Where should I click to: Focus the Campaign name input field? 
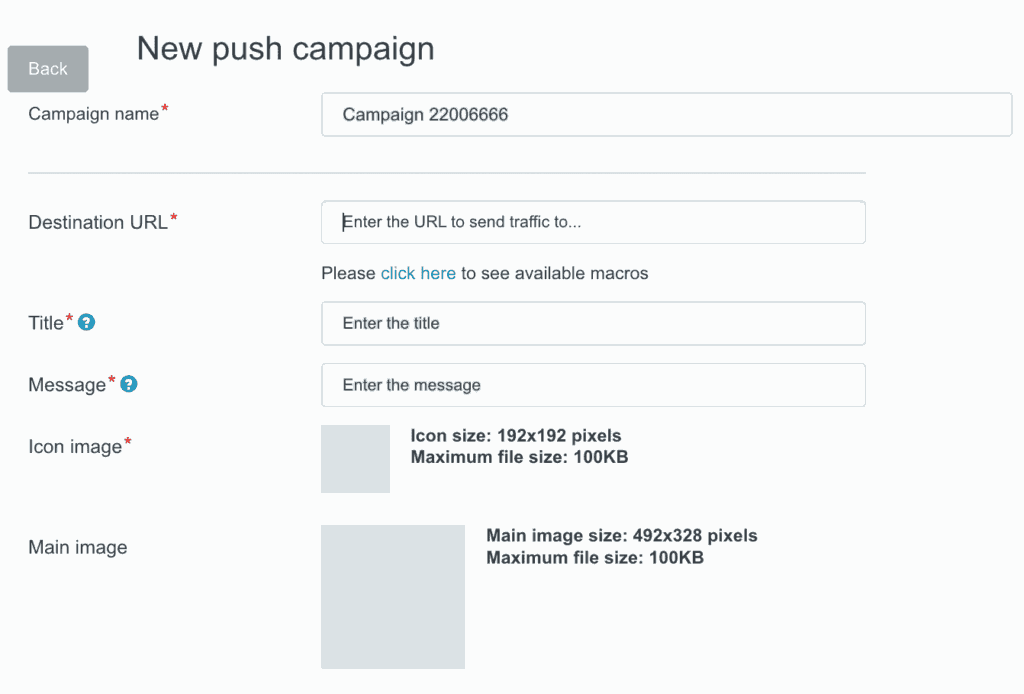[x=666, y=115]
